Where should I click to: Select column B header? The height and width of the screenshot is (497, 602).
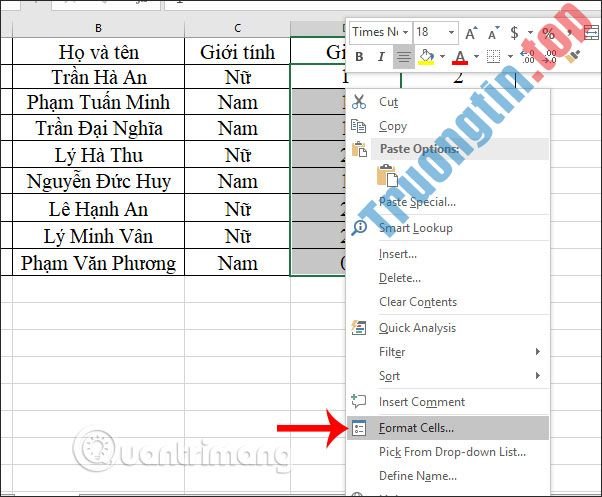tap(98, 28)
